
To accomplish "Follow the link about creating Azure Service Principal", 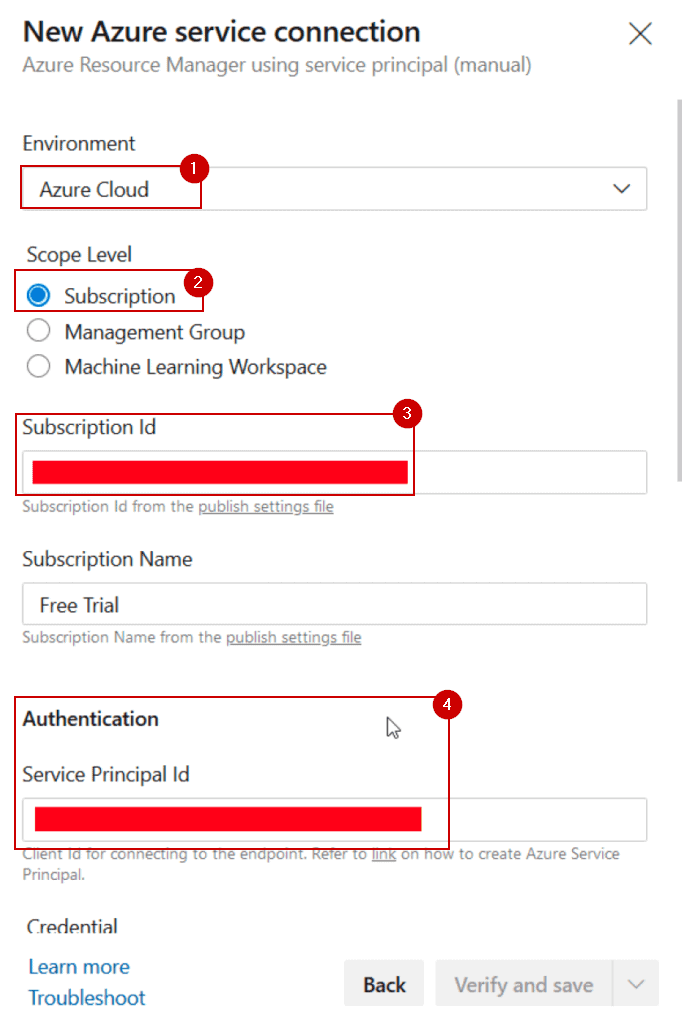I will 383,855.
